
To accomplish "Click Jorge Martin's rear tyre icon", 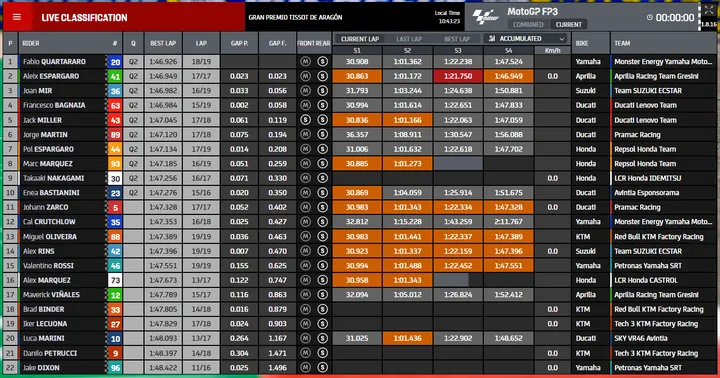I will point(322,135).
